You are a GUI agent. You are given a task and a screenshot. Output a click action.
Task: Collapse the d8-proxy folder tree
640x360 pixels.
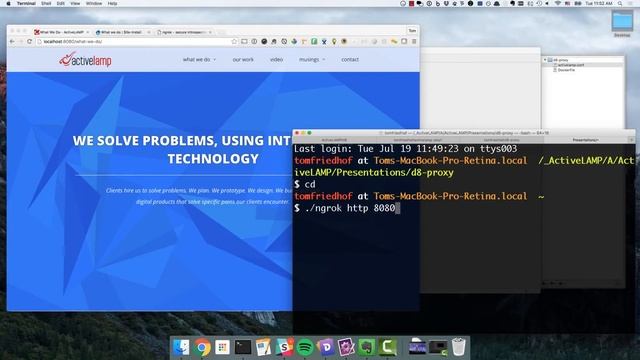coord(545,60)
